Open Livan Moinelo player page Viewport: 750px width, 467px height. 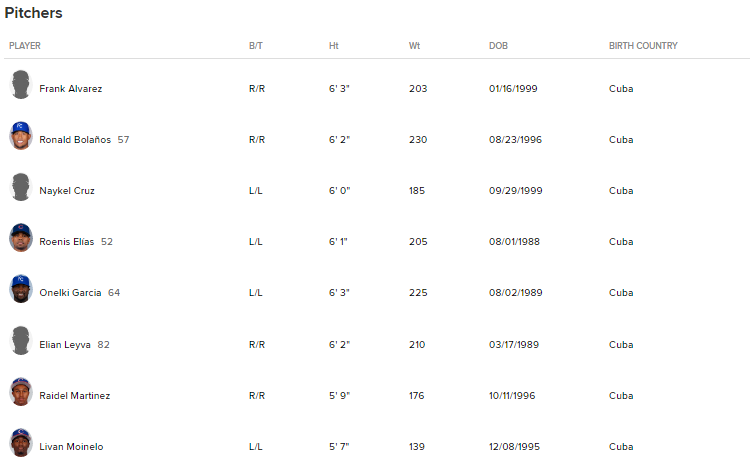(x=71, y=446)
